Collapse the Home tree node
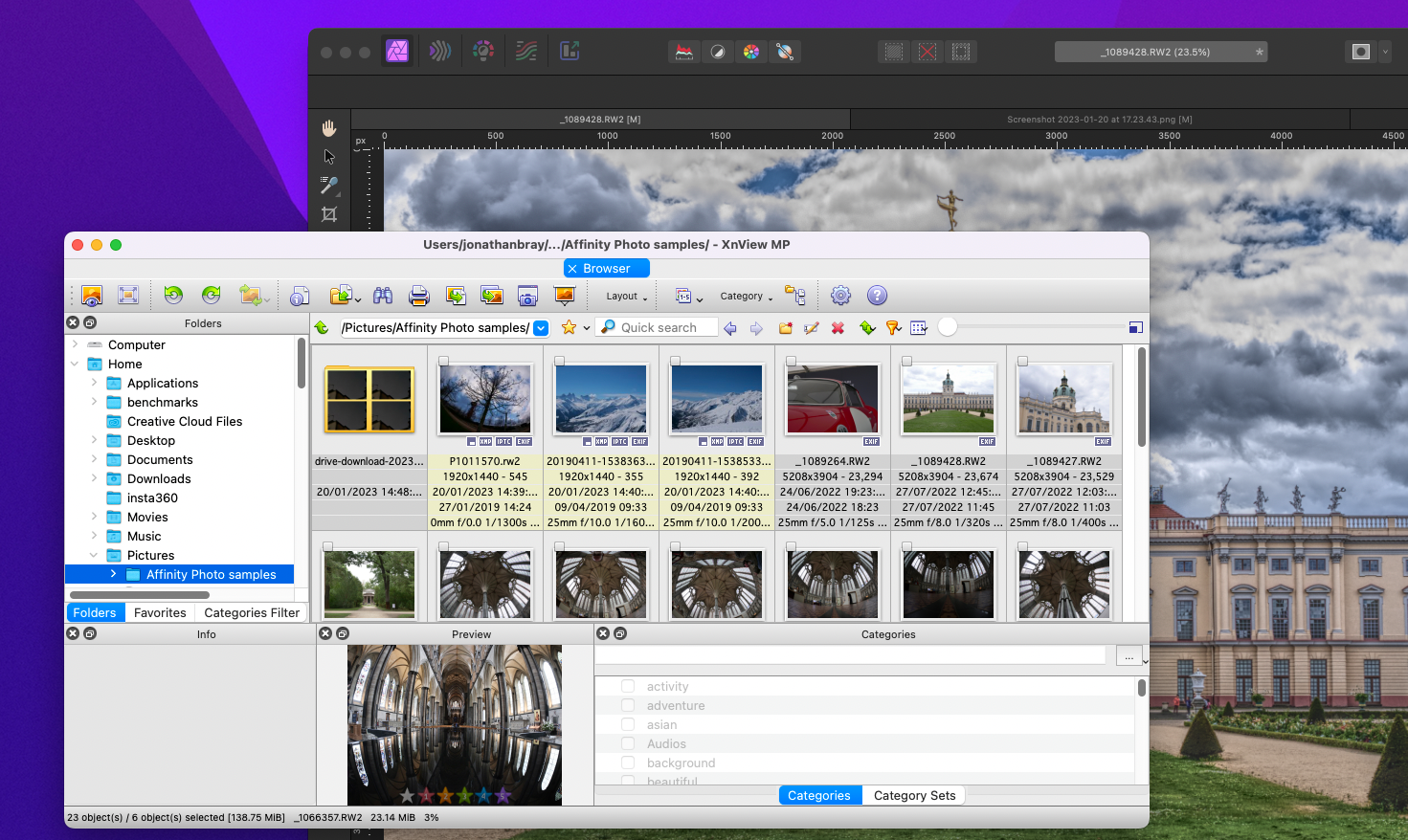The height and width of the screenshot is (840, 1408). point(75,364)
